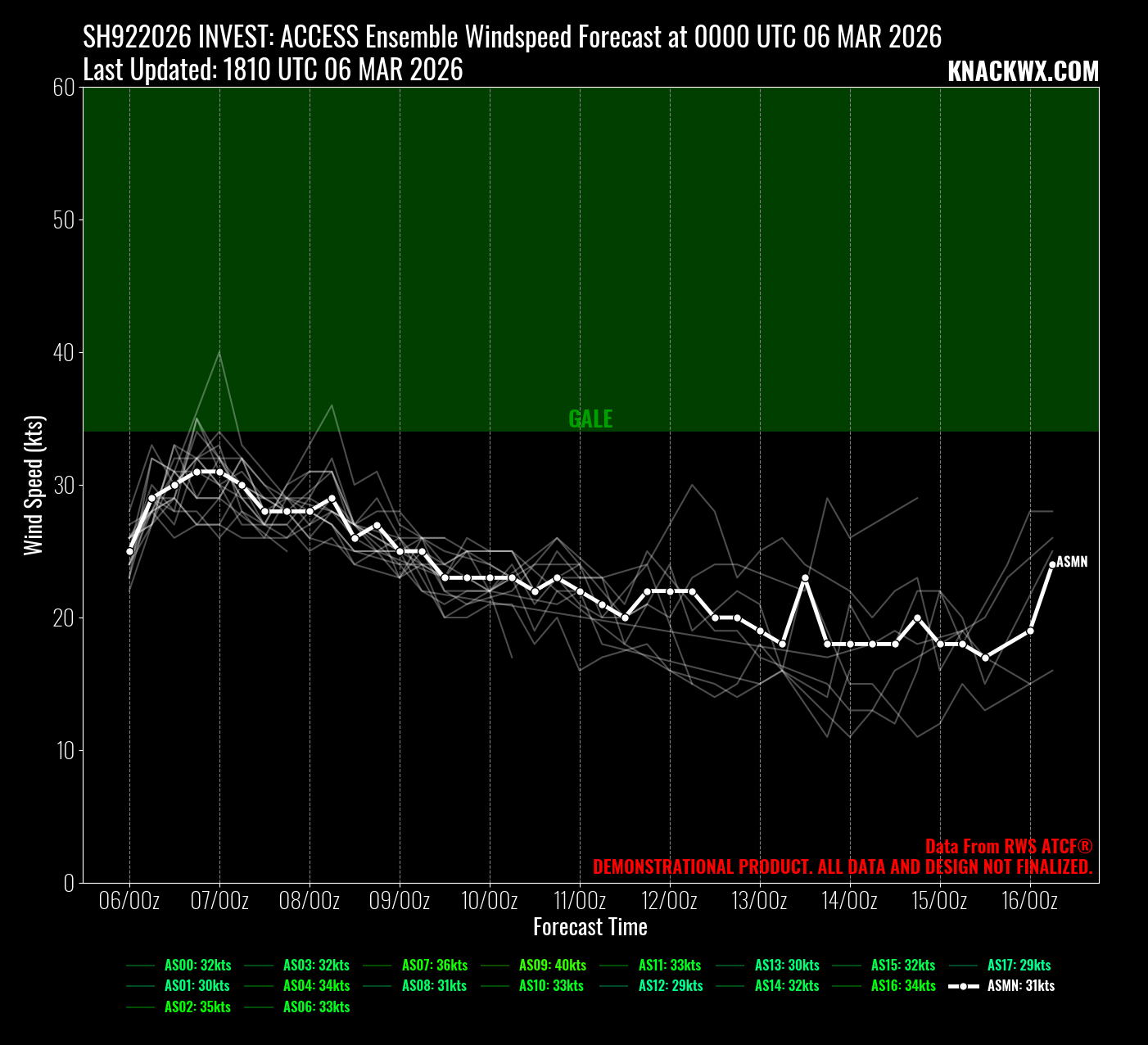Image resolution: width=1148 pixels, height=1045 pixels.
Task: Click the Data From RWS ATCF text
Action: coord(1008,846)
